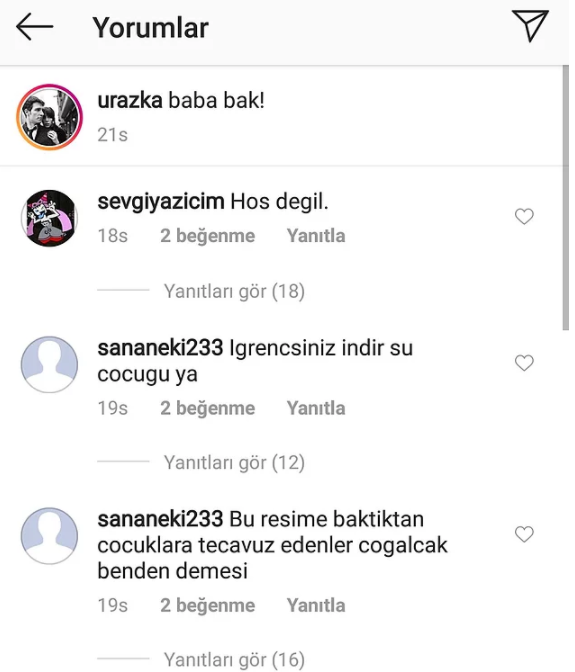Tap the paper plane share icon

[530, 26]
